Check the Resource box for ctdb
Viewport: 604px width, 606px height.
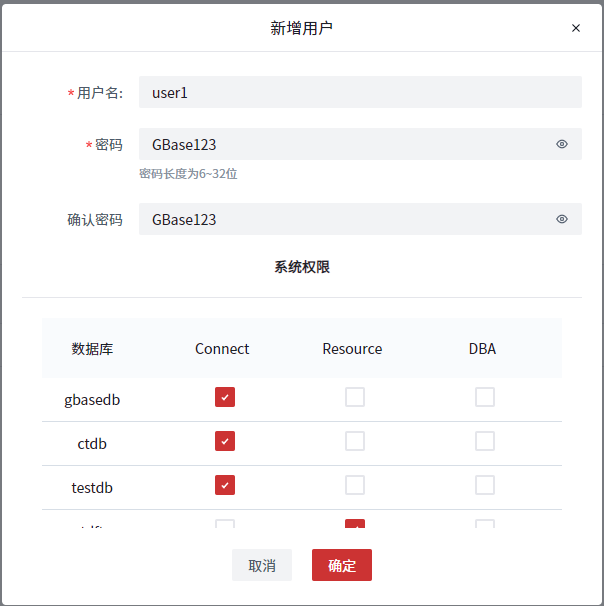pos(355,441)
